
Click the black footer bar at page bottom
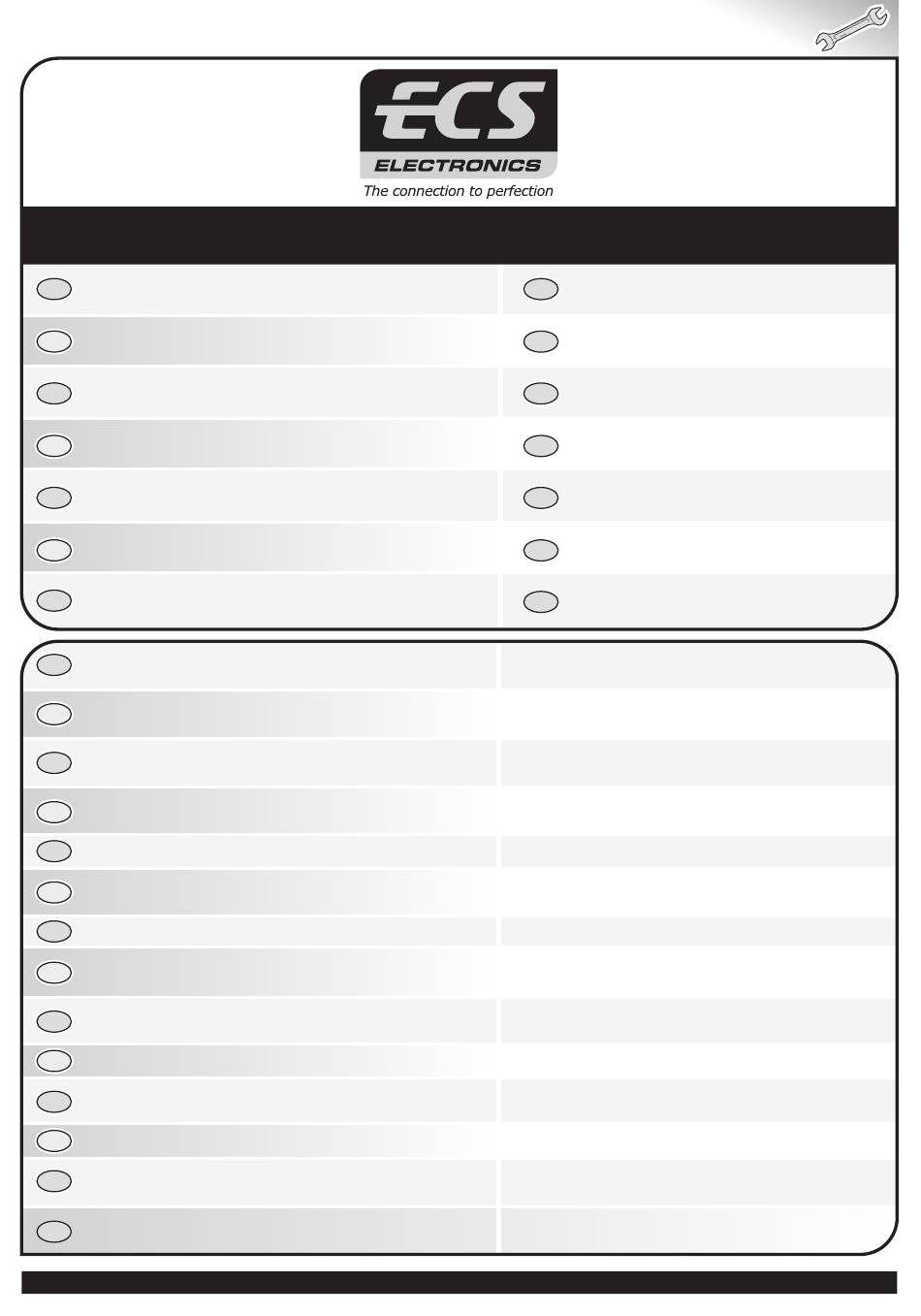pos(459,1282)
